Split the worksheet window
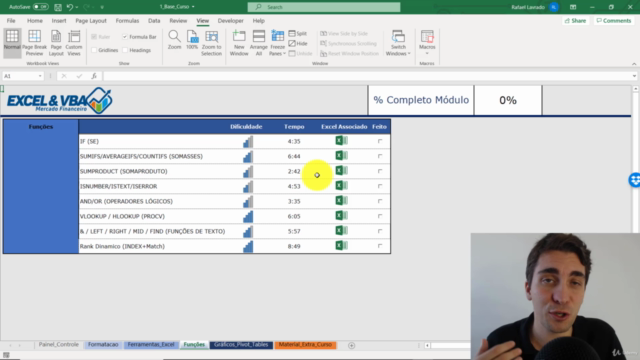The image size is (640, 360). [x=298, y=33]
